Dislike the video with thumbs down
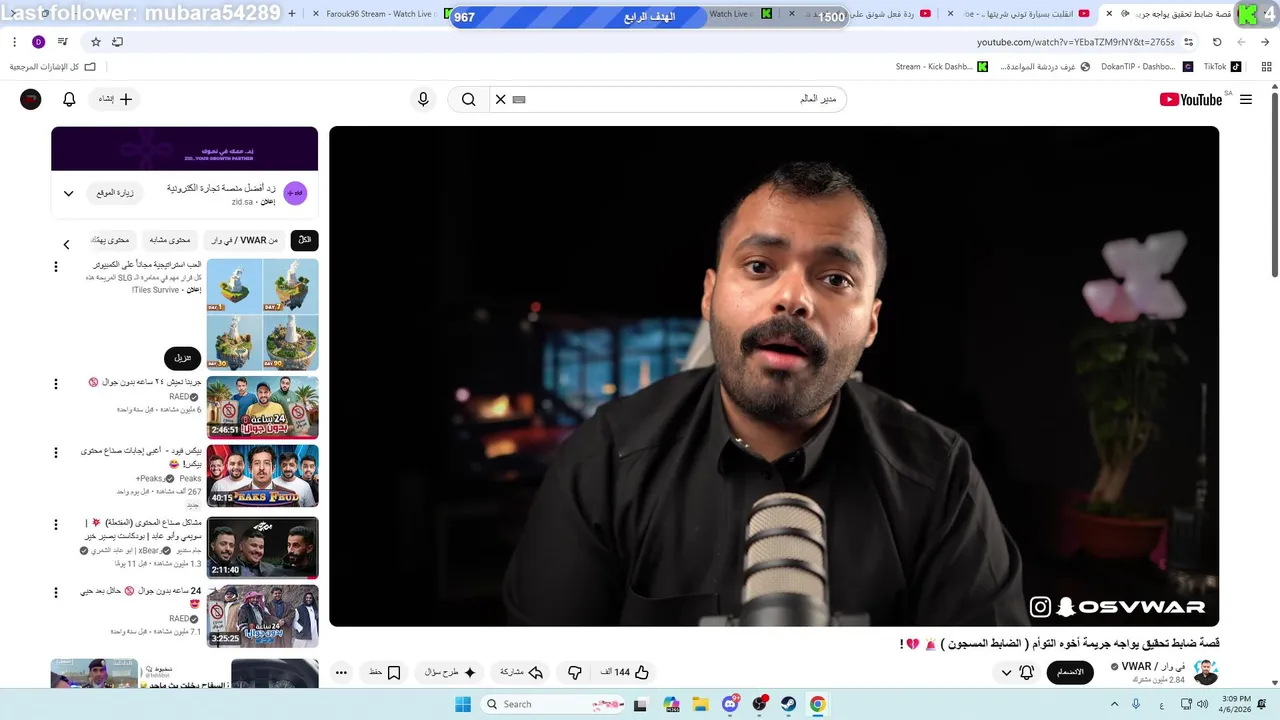The image size is (1280, 720). (574, 673)
